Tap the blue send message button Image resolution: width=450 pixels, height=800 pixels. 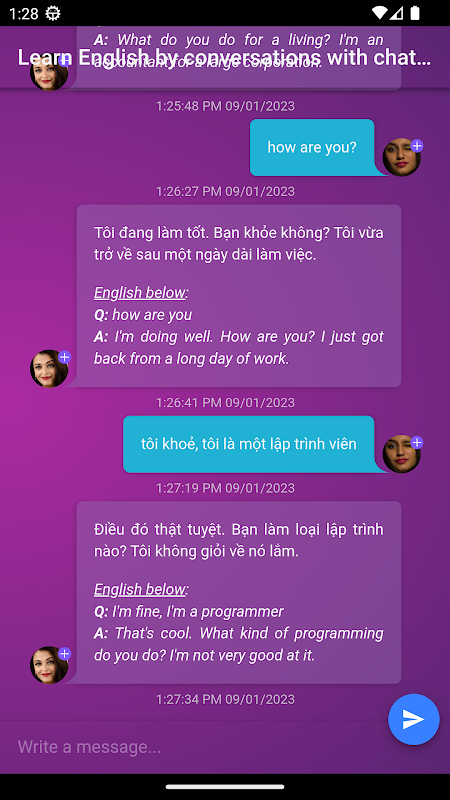point(413,719)
